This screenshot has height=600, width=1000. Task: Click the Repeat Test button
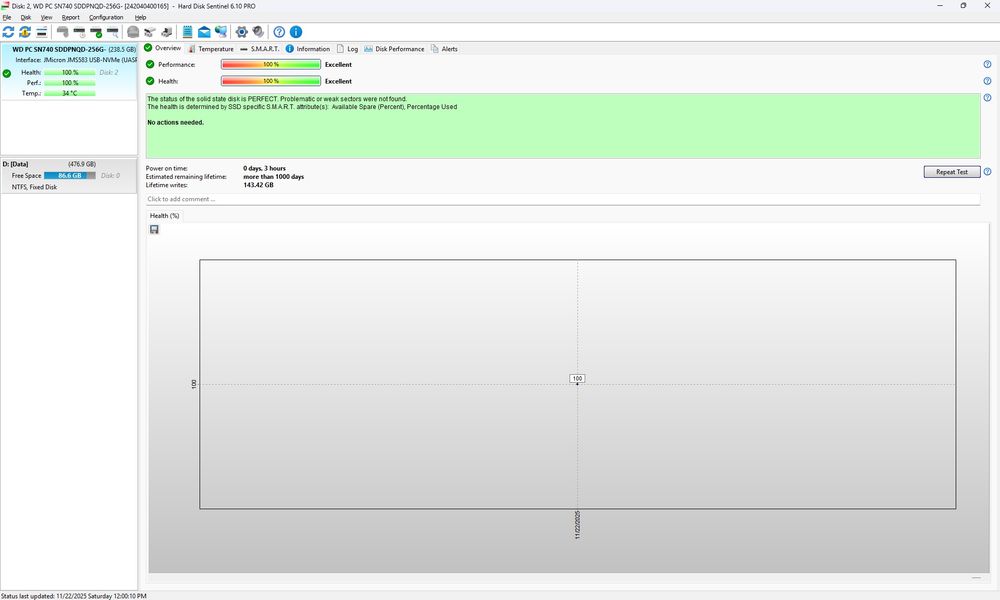pos(952,172)
